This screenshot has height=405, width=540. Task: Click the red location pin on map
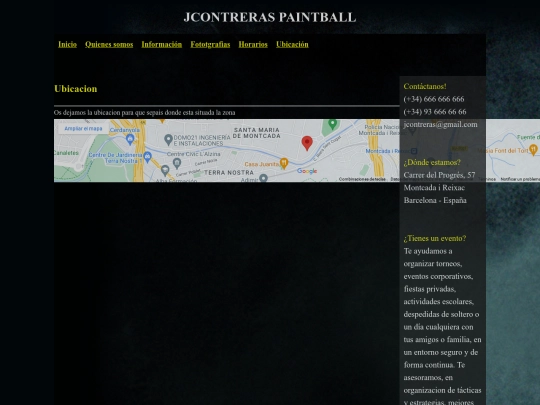pos(307,143)
